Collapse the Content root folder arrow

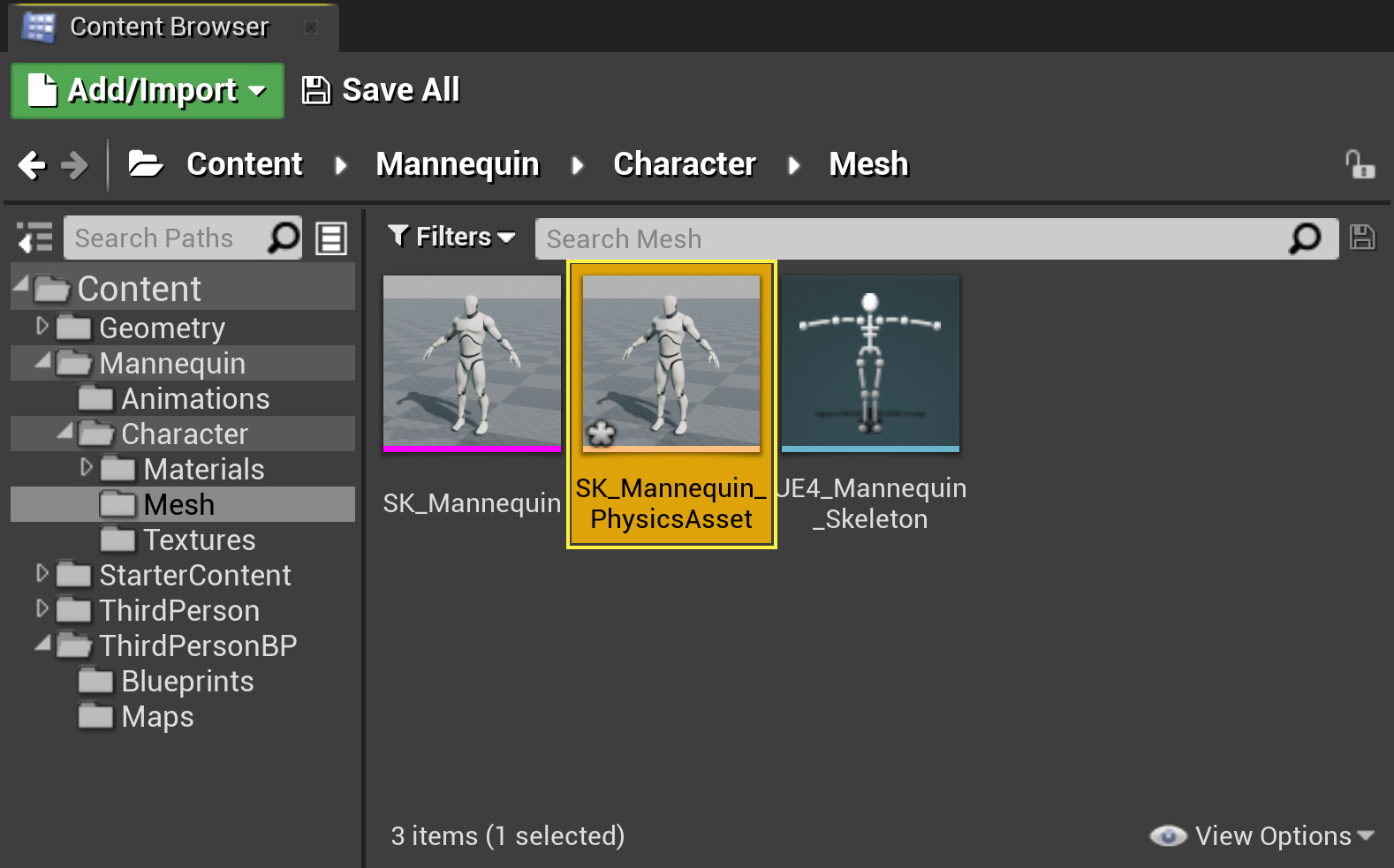[x=21, y=283]
